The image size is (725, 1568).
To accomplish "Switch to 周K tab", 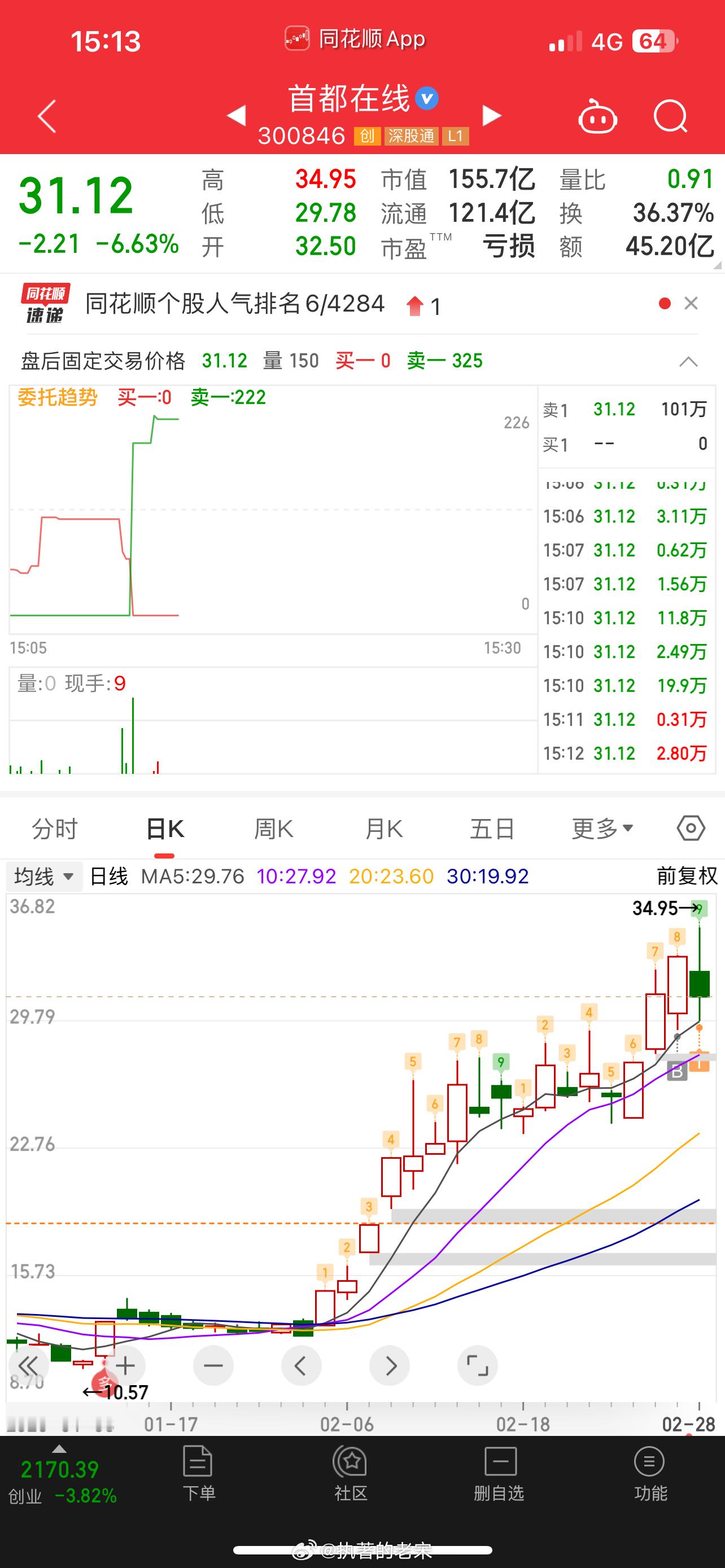I will pyautogui.click(x=274, y=829).
